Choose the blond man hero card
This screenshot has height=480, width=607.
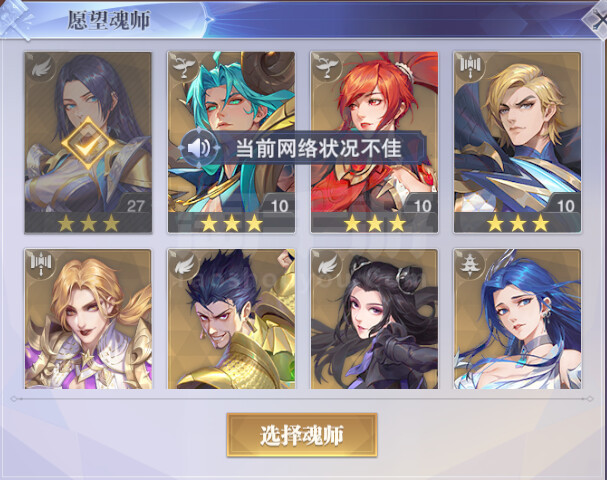517,142
